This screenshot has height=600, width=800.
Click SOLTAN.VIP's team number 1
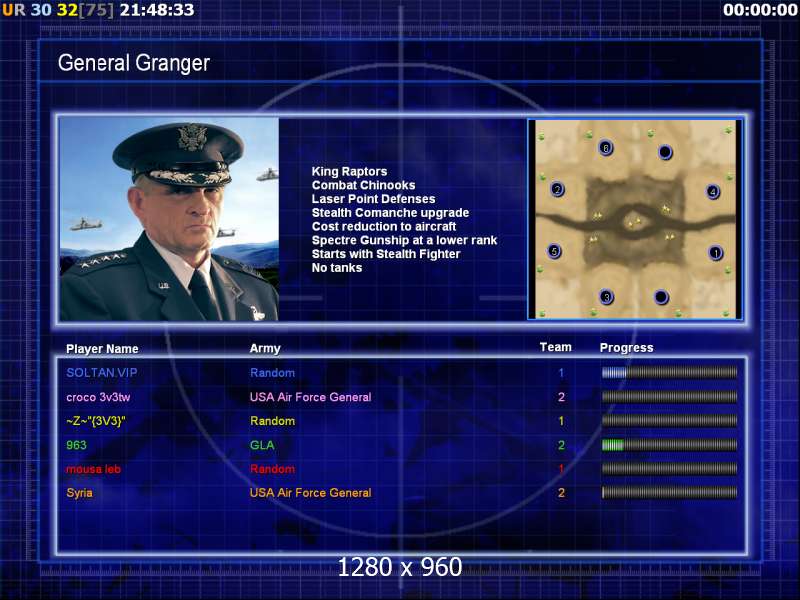point(561,373)
